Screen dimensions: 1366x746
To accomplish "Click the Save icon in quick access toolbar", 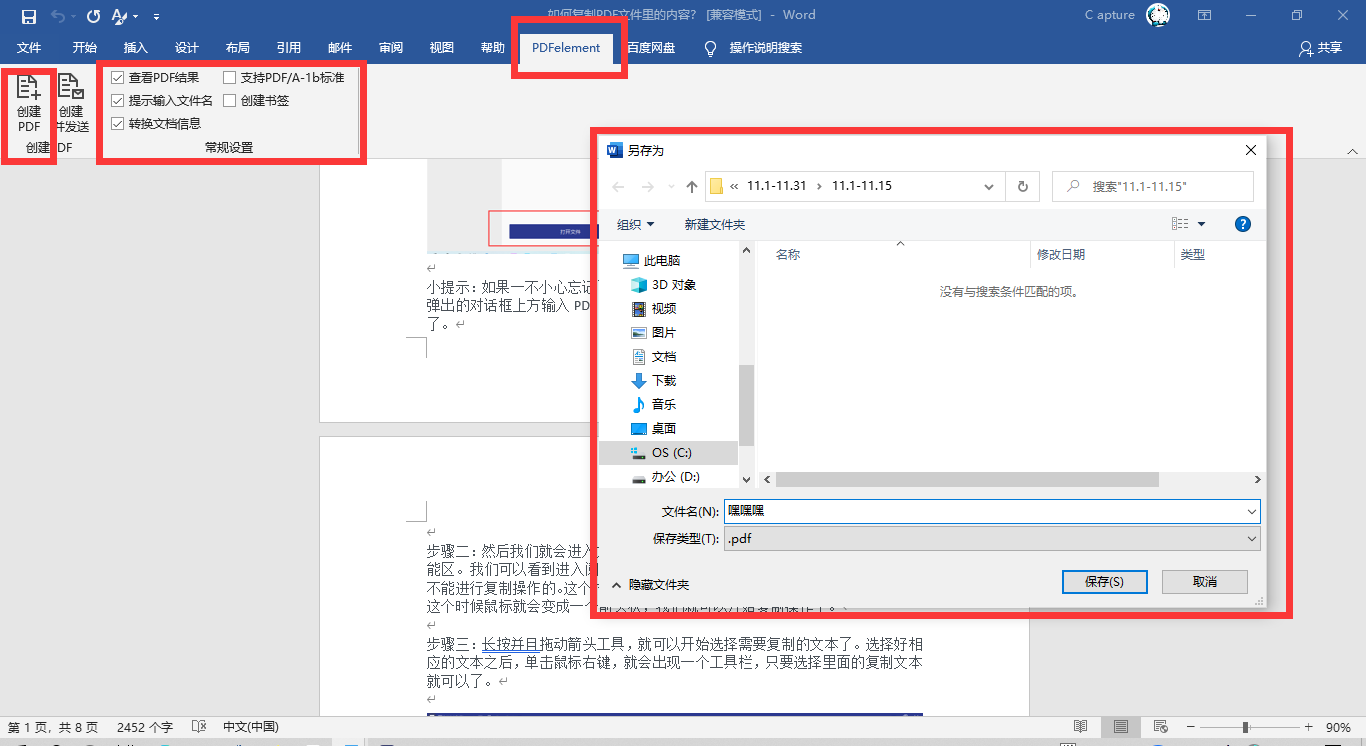I will 29,16.
